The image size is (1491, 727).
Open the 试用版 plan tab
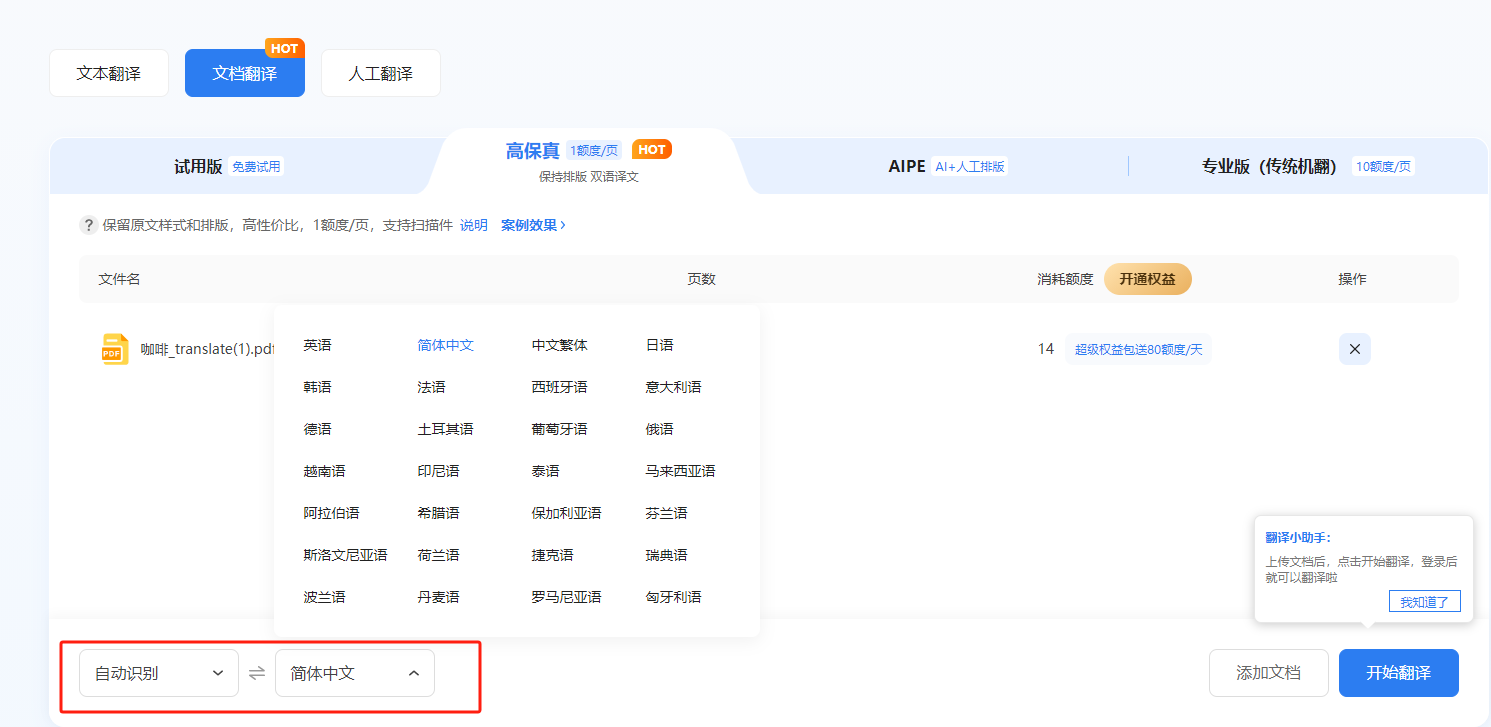click(228, 167)
